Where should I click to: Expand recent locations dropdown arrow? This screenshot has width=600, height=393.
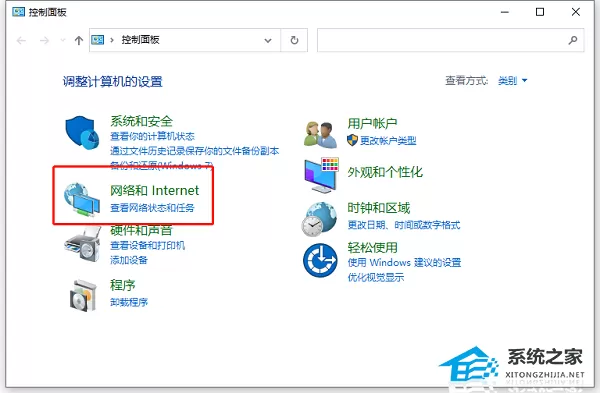(x=63, y=40)
